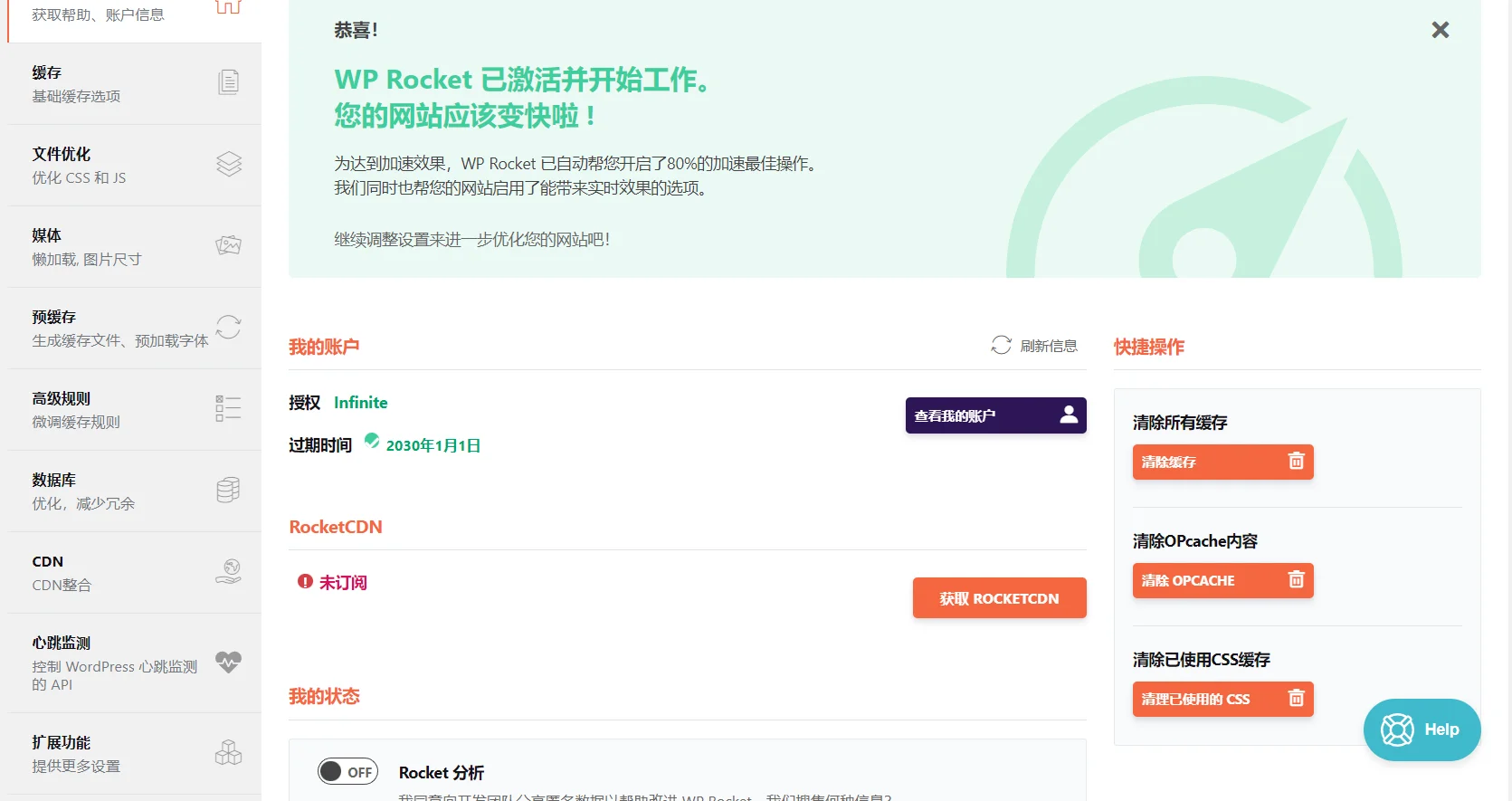Click the lifebuoy icon in Help button
The image size is (1512, 801).
click(x=1397, y=729)
